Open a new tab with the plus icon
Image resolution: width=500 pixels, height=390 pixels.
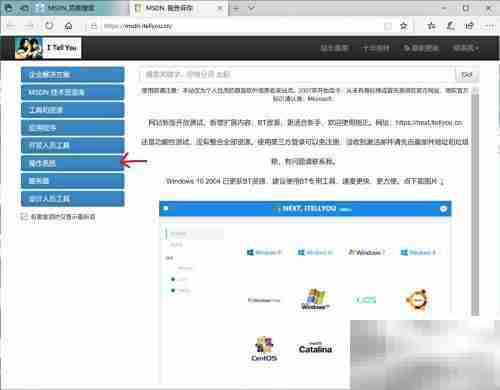(236, 8)
